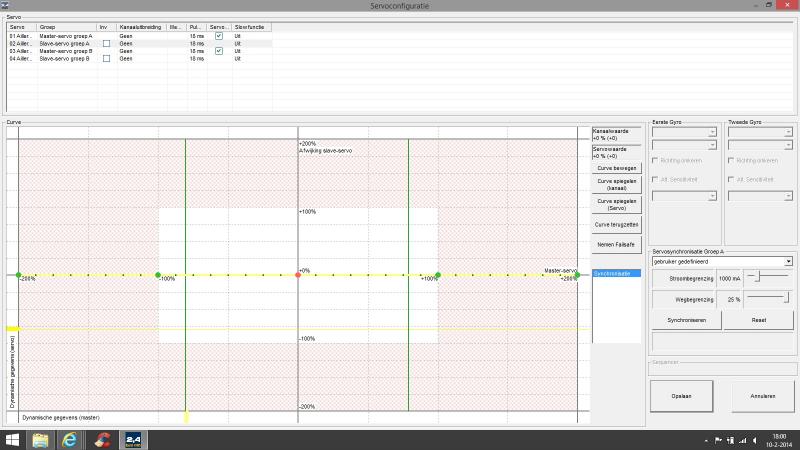This screenshot has height=450, width=800.
Task: Open the Windows Start button
Action: pyautogui.click(x=12, y=440)
